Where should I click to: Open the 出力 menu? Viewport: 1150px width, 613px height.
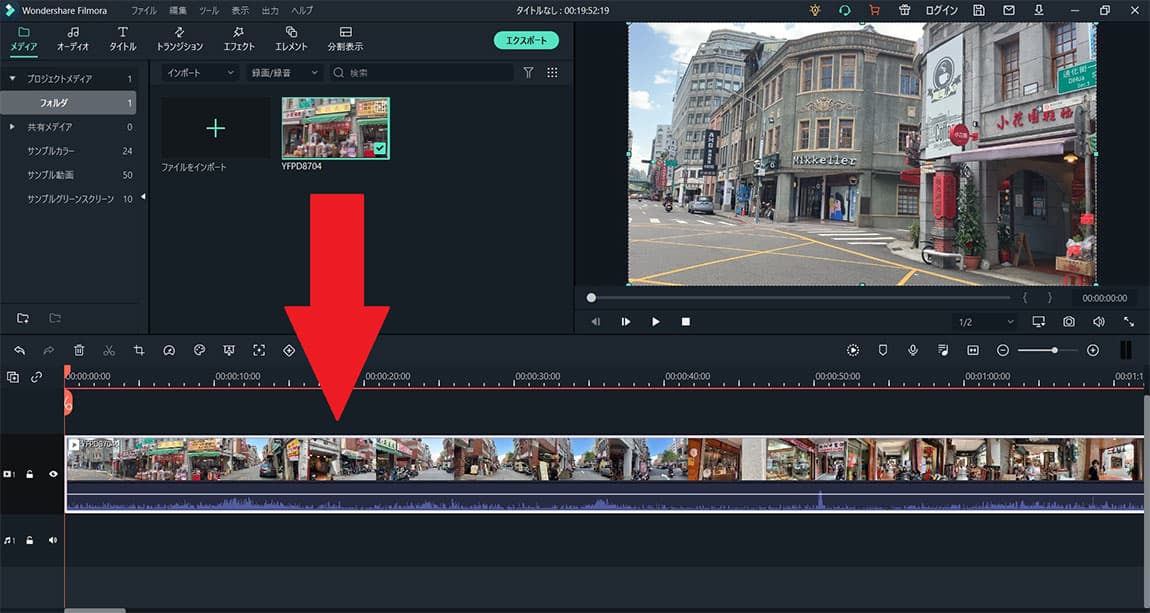270,10
